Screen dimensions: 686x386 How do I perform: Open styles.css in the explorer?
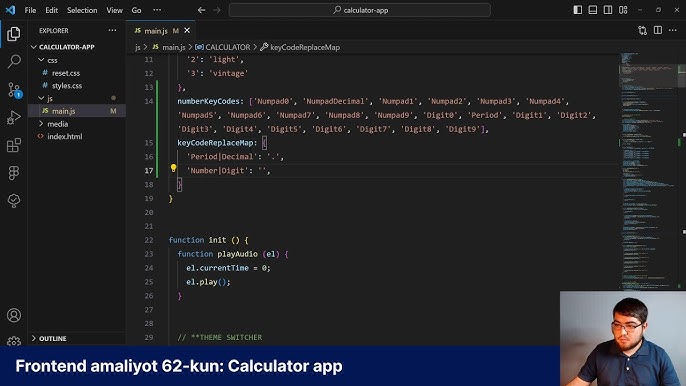(x=67, y=86)
